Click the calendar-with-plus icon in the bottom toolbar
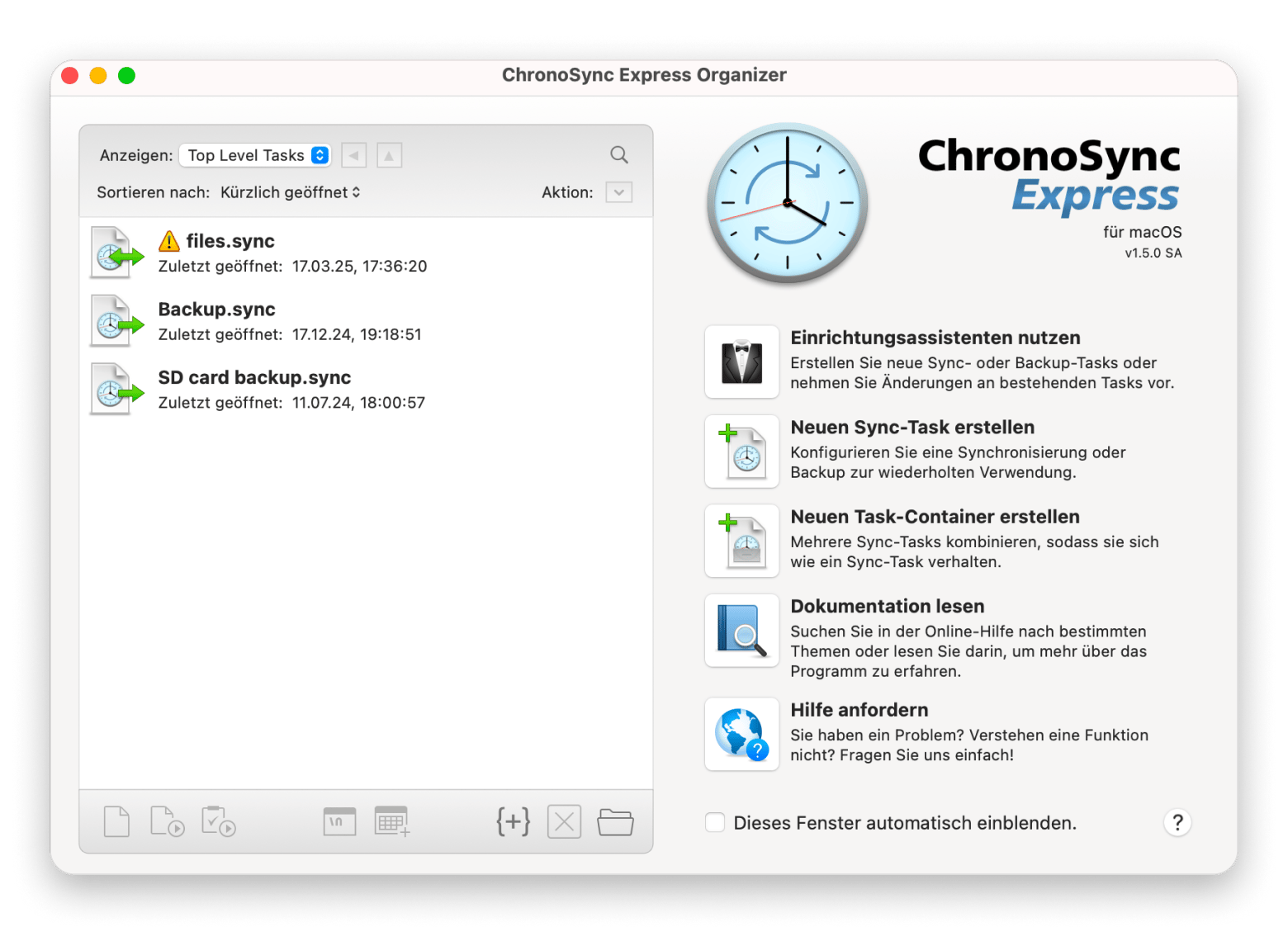Image resolution: width=1288 pixels, height=941 pixels. (392, 822)
